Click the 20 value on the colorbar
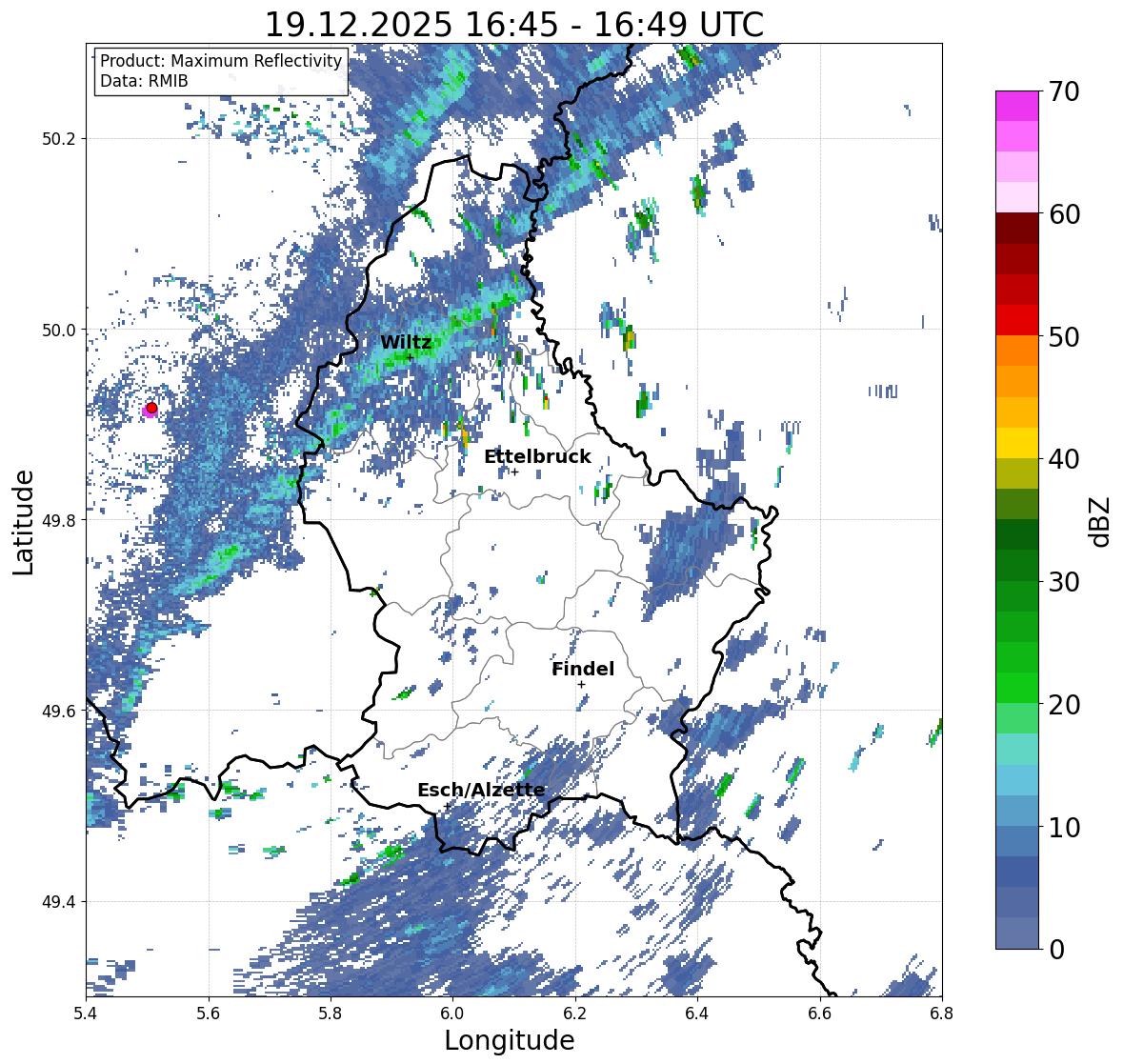This screenshot has height=1064, width=1123. pyautogui.click(x=1063, y=704)
